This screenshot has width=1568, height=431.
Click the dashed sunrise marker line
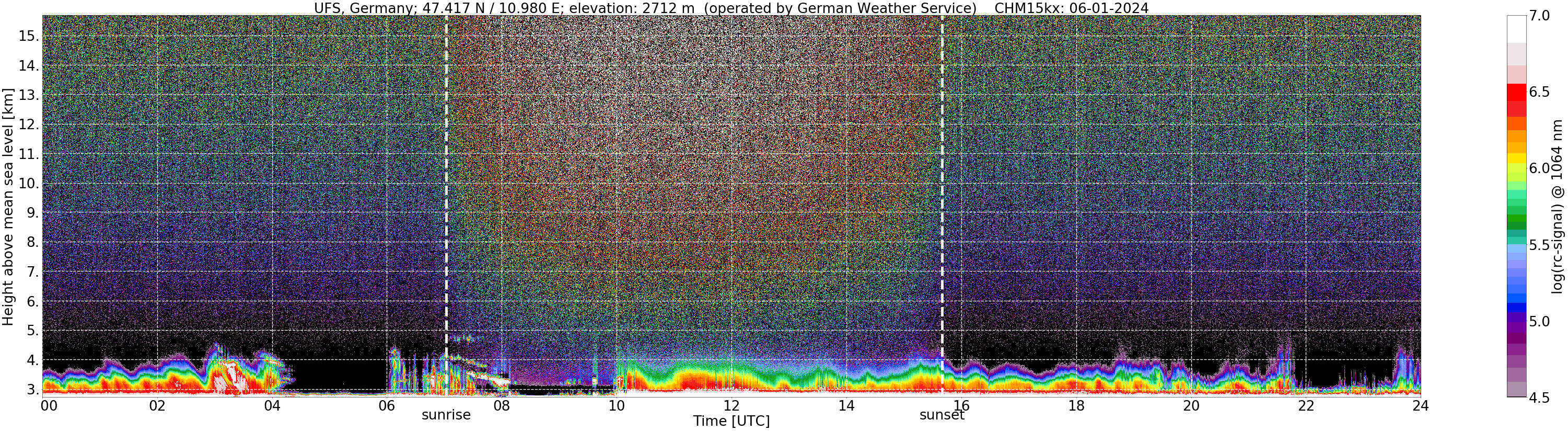(446, 206)
